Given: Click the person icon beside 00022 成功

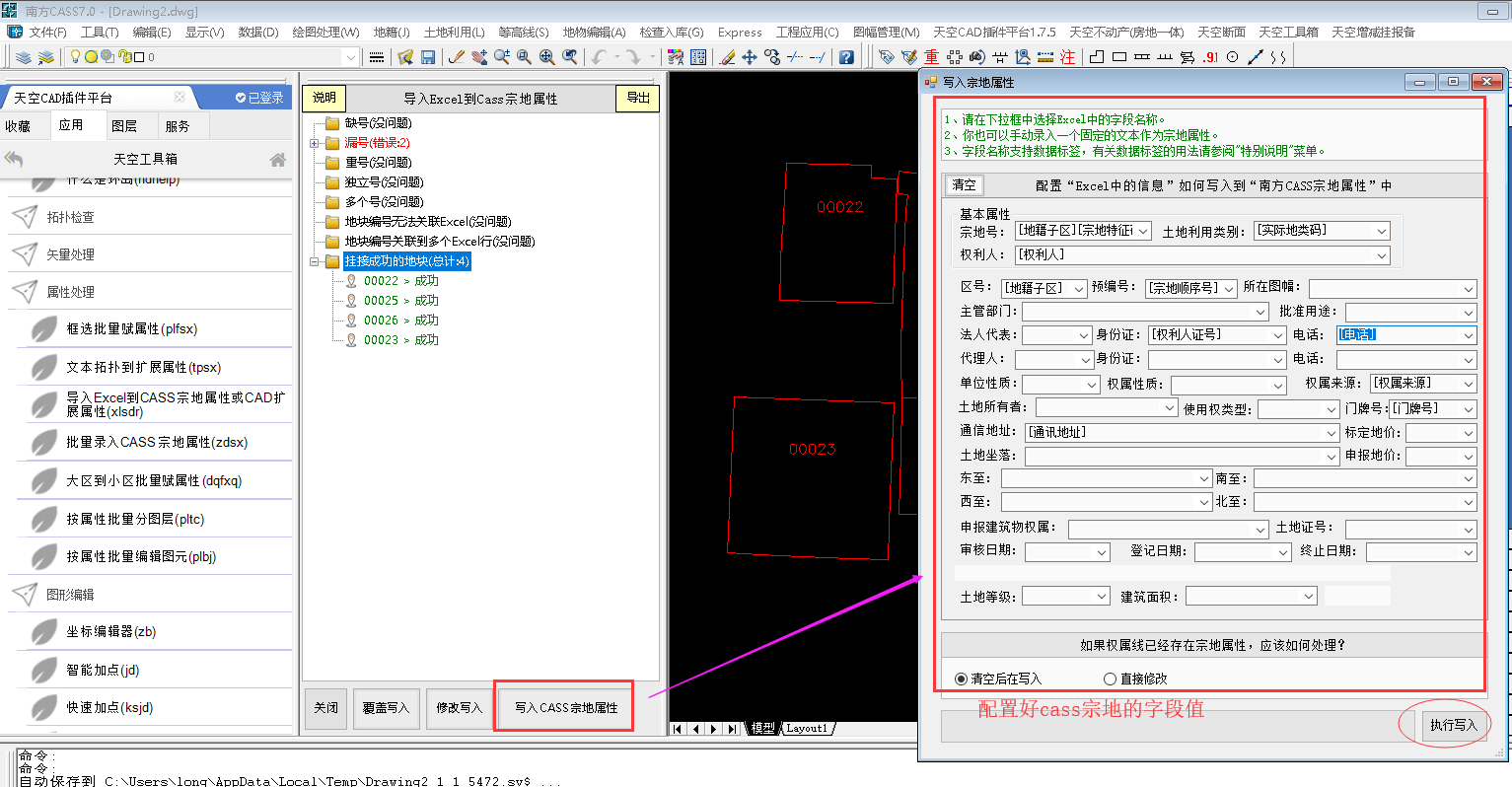Looking at the screenshot, I should click(351, 281).
